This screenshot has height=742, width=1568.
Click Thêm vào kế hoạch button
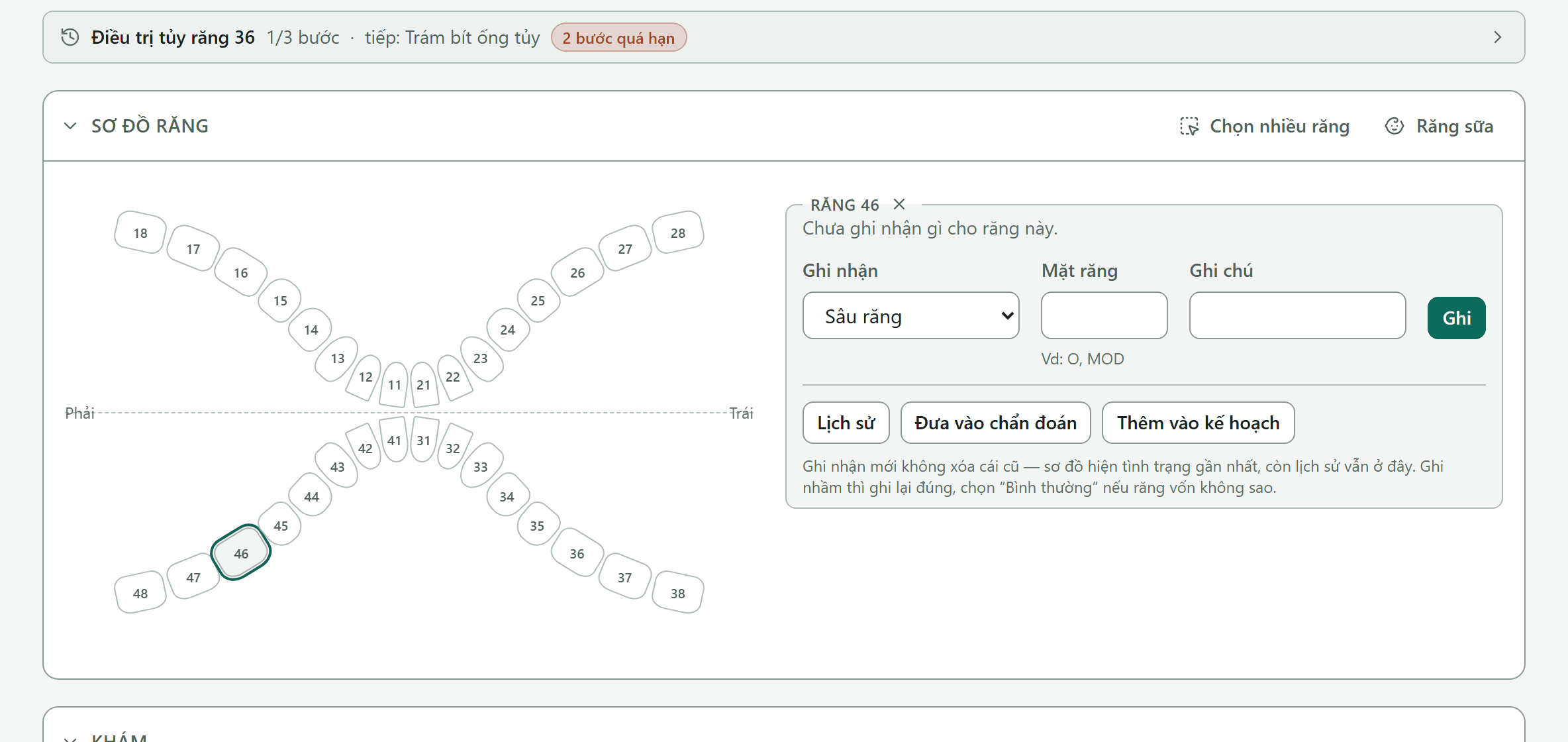point(1198,423)
